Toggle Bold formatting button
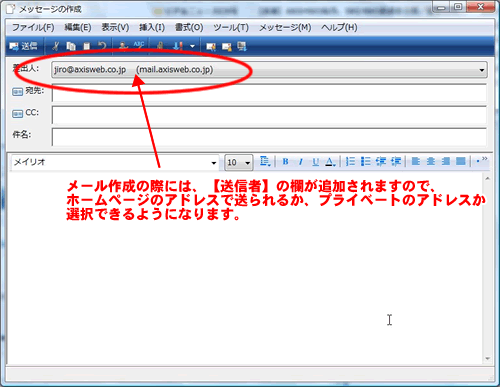Image resolution: width=500 pixels, height=387 pixels. tap(285, 162)
